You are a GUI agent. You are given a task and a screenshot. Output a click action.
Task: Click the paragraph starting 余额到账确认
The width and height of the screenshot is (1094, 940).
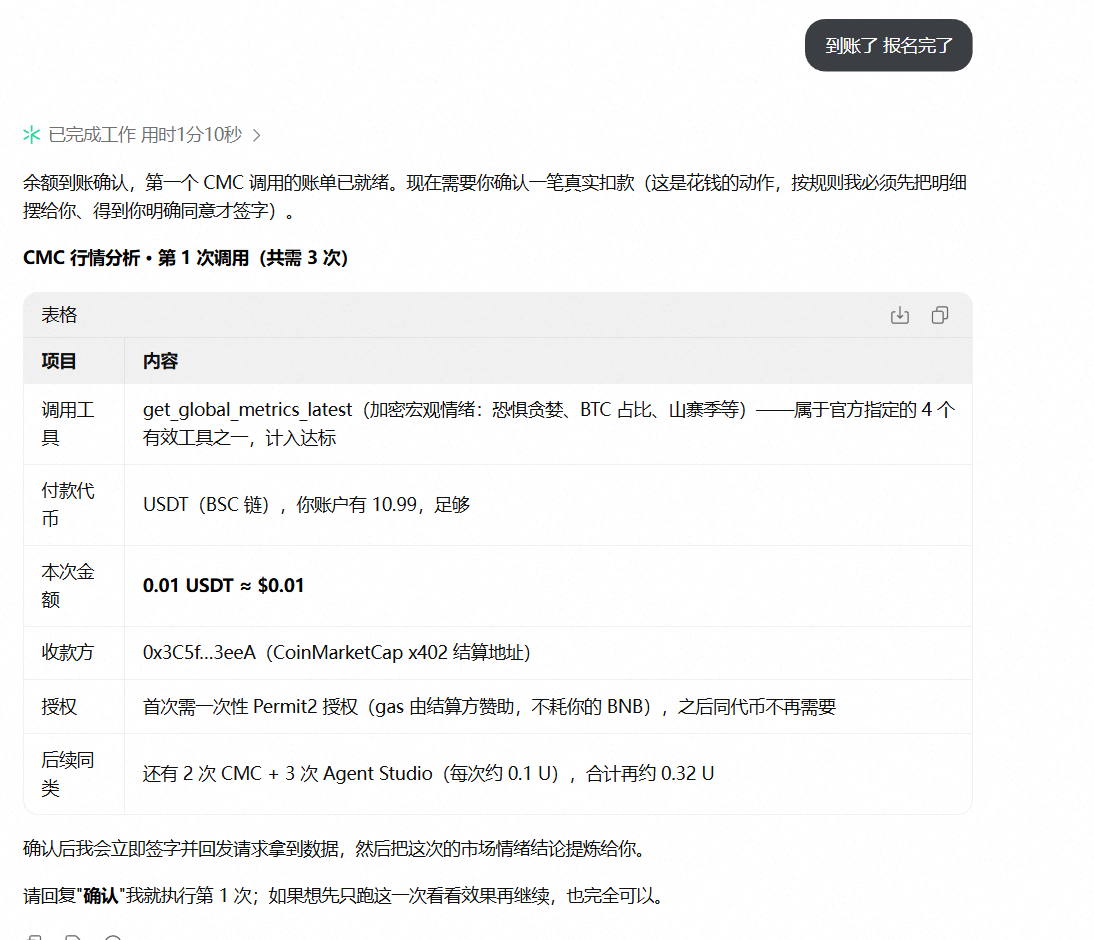coord(495,197)
